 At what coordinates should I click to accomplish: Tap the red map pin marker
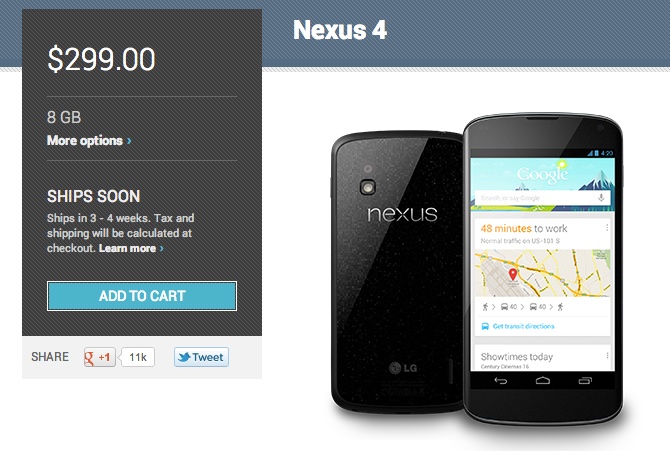tap(513, 274)
